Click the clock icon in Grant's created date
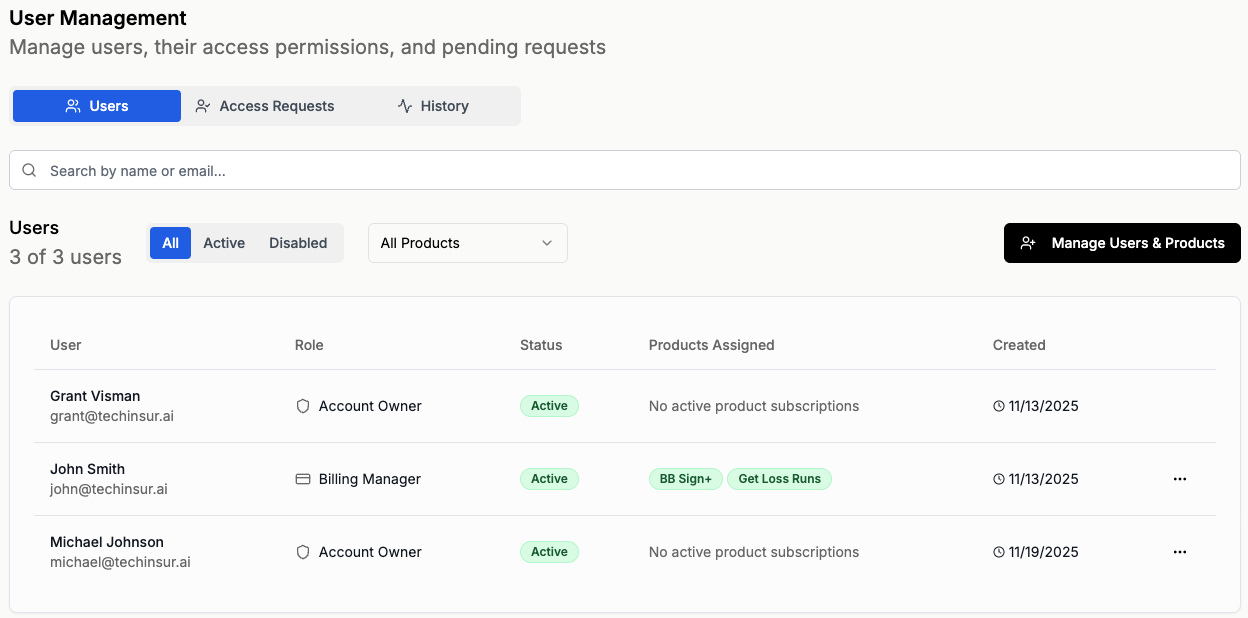The width and height of the screenshot is (1248, 618). pyautogui.click(x=998, y=406)
